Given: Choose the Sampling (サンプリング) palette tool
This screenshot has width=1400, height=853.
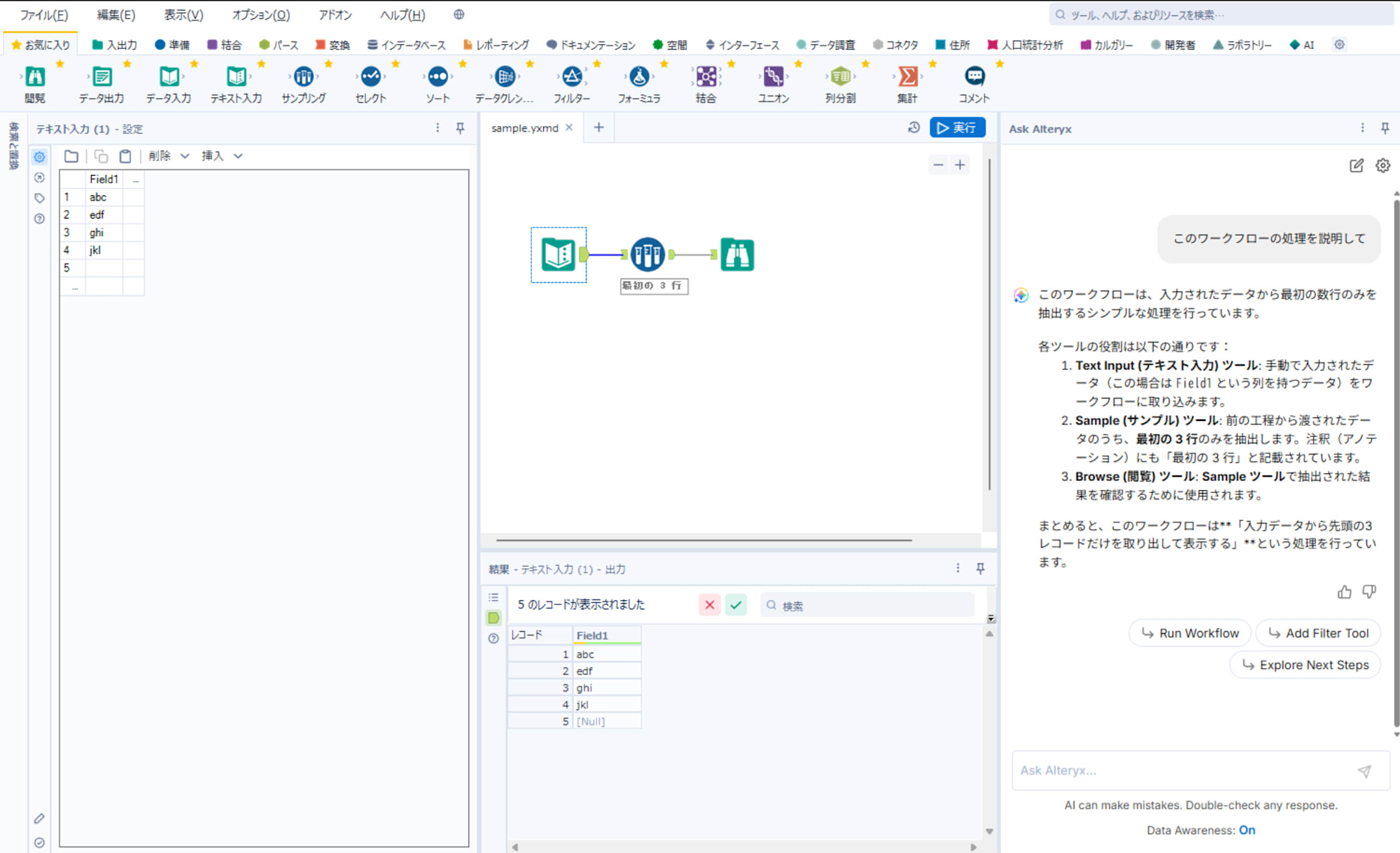Looking at the screenshot, I should (303, 83).
